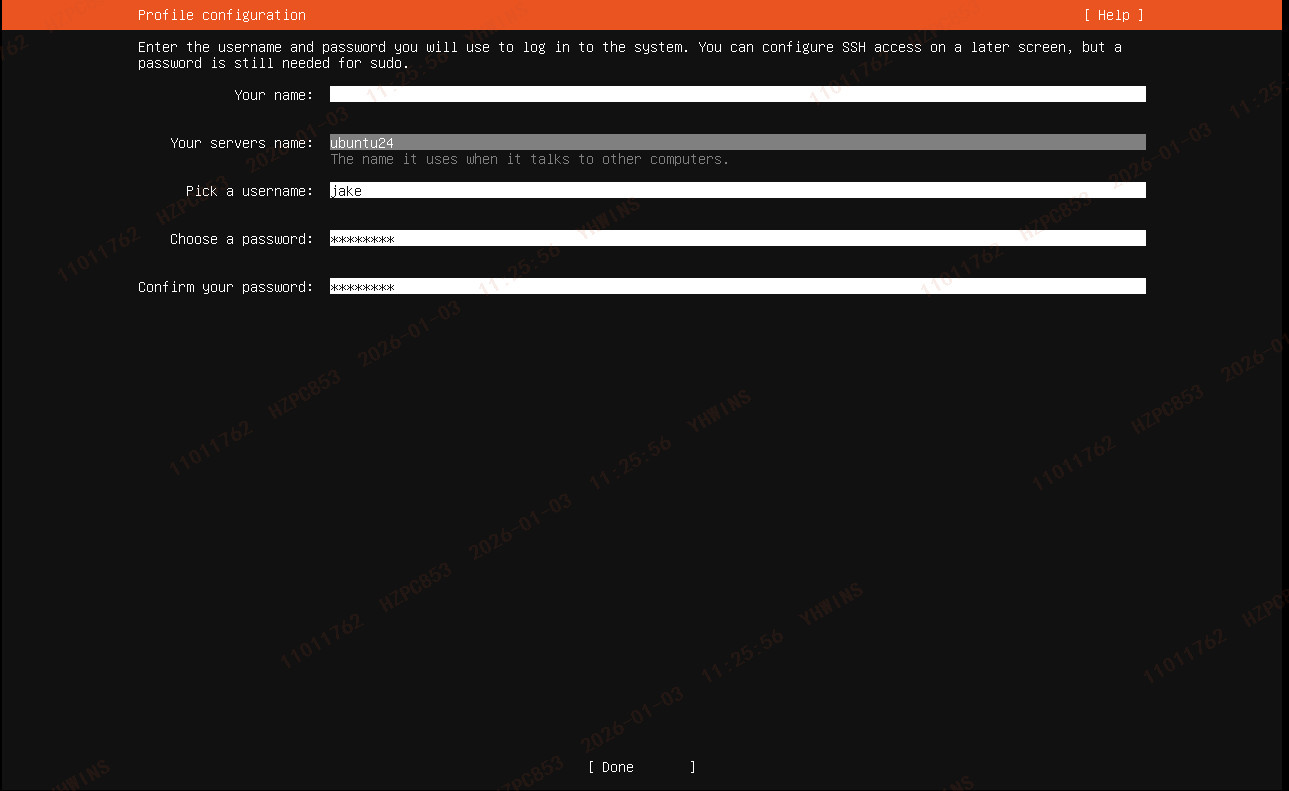
Task: Select the Your servers name field
Action: (x=738, y=142)
